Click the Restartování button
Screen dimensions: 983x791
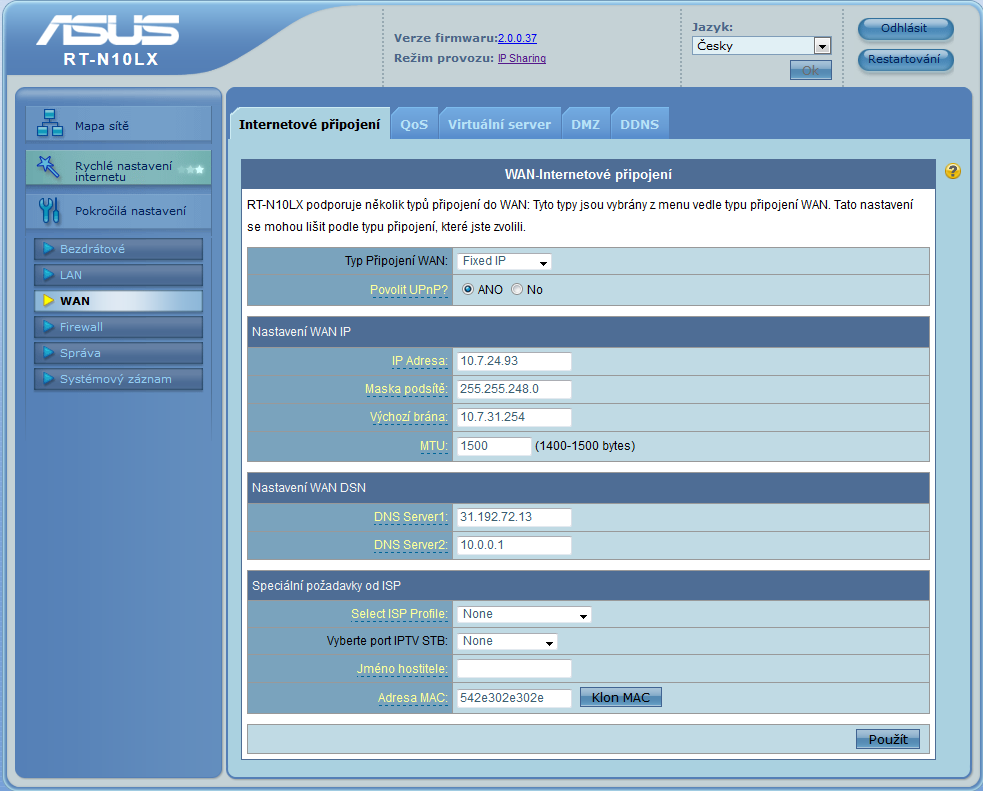pos(905,60)
